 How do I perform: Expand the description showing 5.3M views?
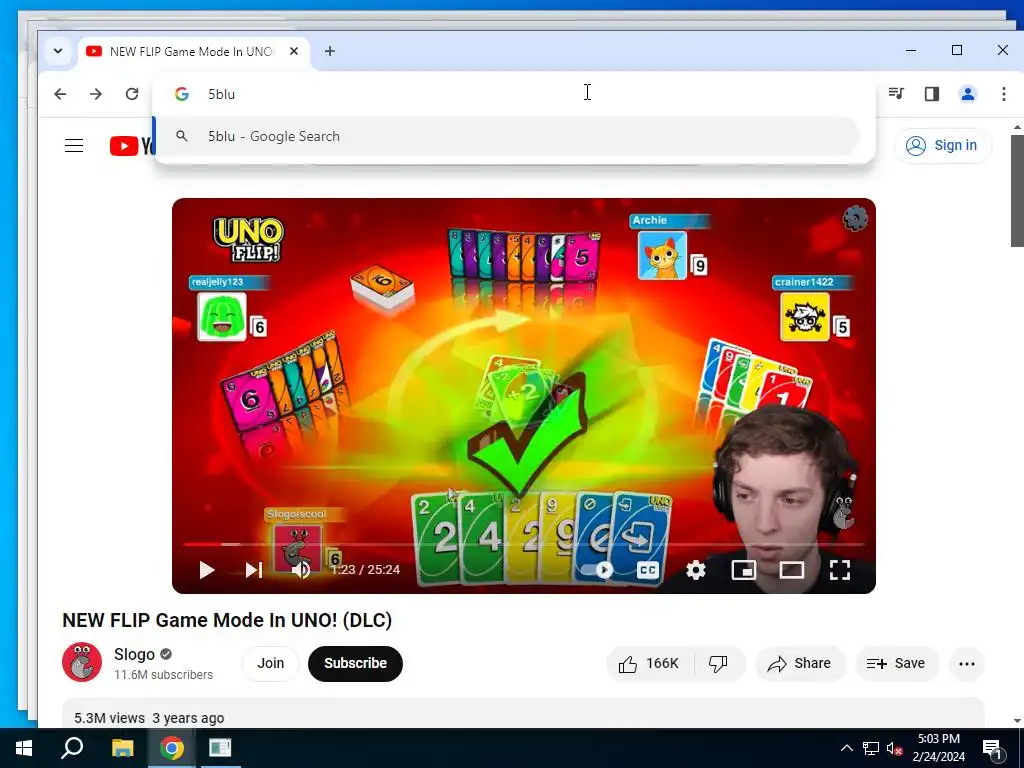[522, 713]
